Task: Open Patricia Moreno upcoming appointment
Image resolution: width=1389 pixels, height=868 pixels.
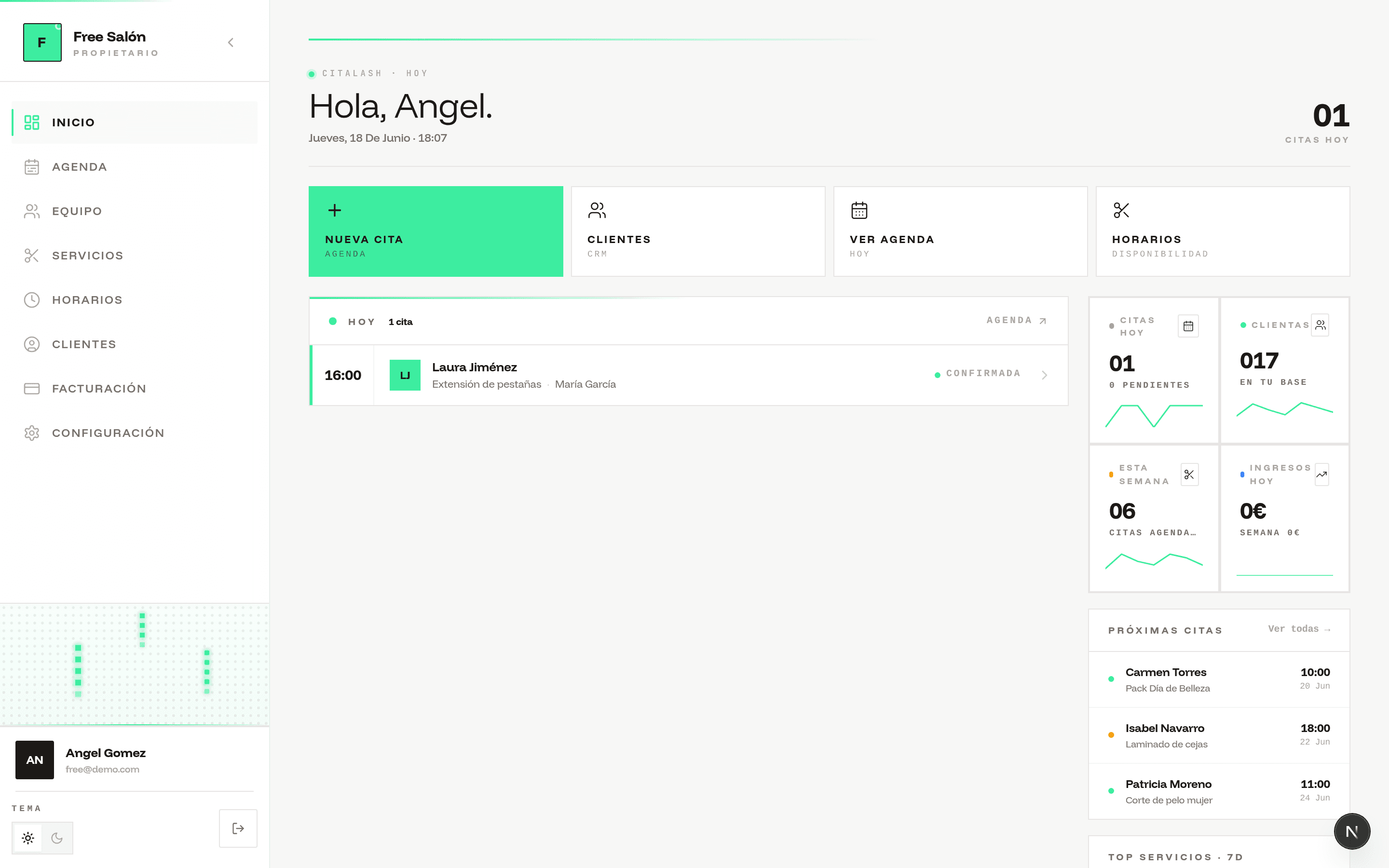Action: pos(1219,792)
